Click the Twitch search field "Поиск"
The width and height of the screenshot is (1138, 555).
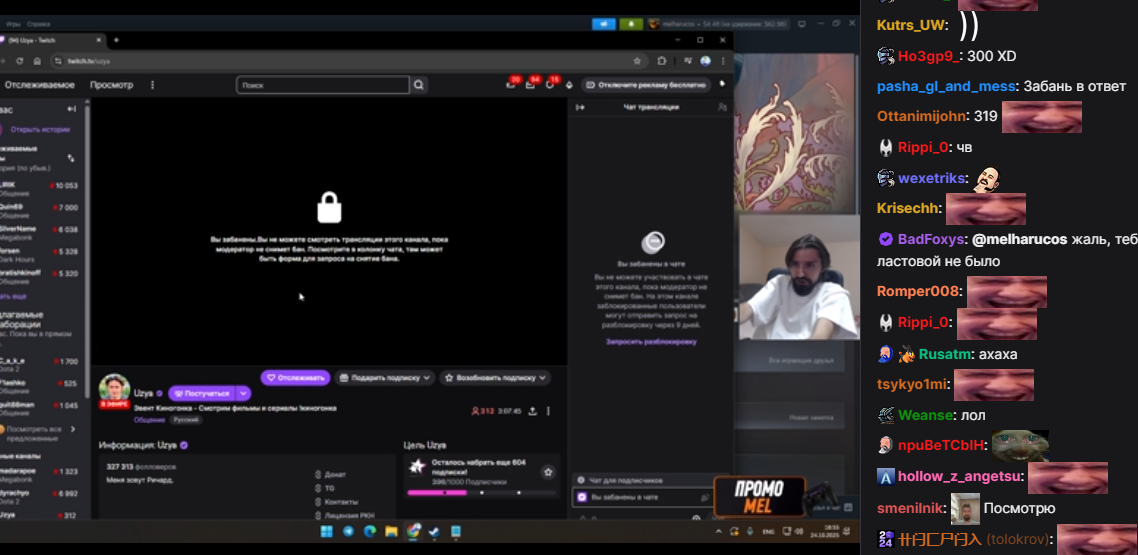(323, 85)
